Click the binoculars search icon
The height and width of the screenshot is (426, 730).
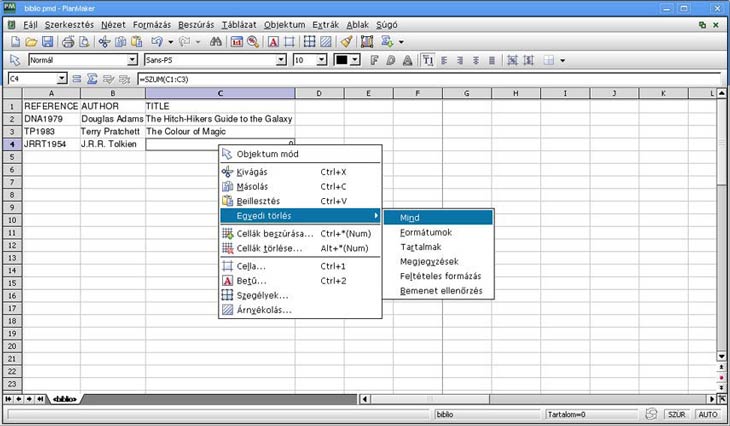coord(216,42)
